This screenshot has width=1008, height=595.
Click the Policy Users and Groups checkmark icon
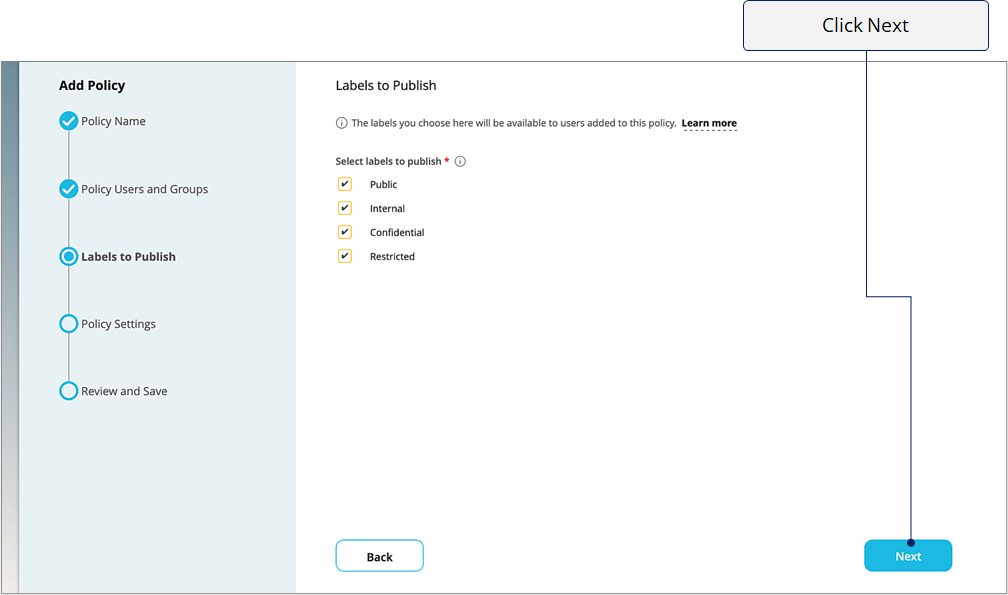[x=69, y=189]
